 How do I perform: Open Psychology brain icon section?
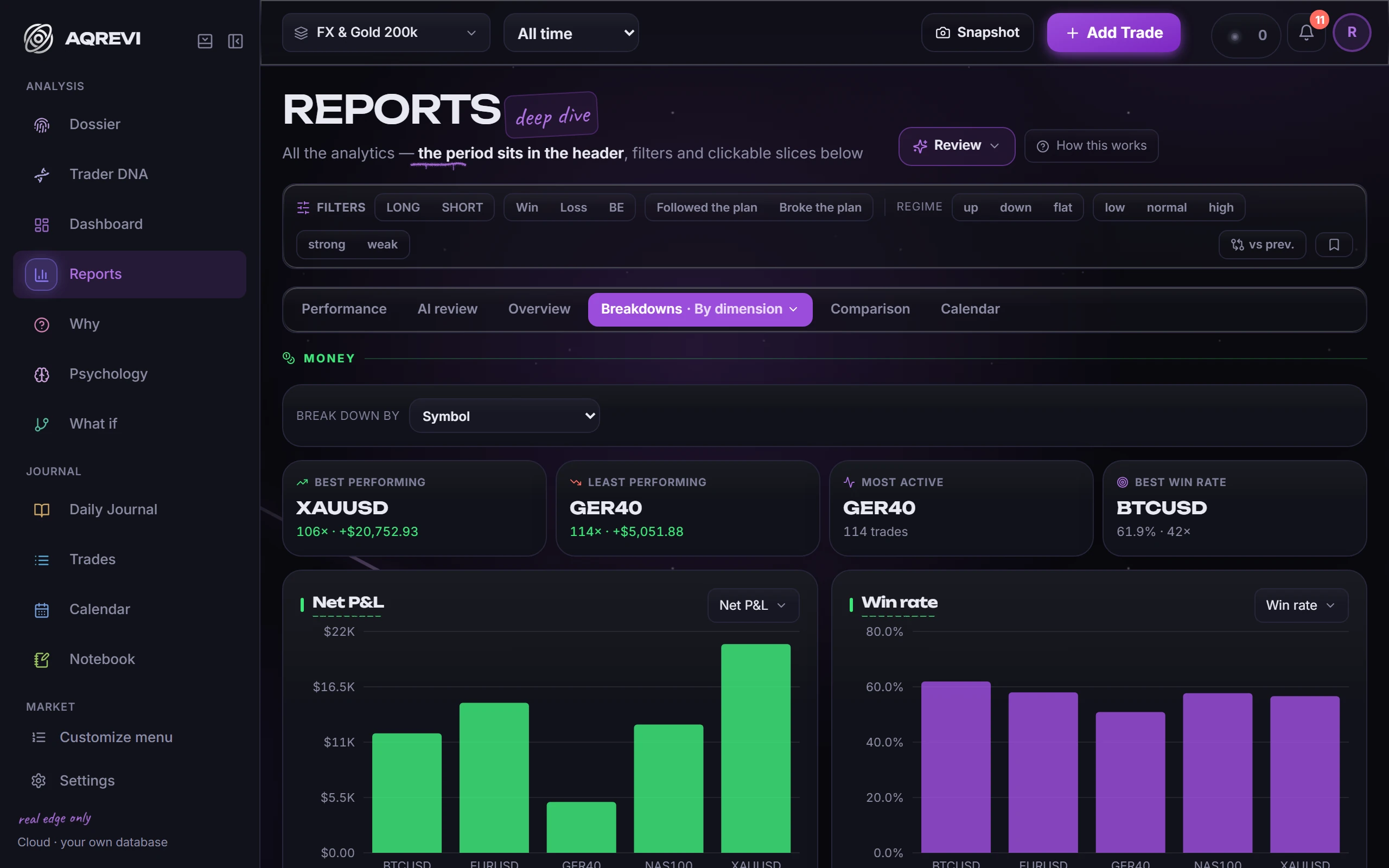(41, 374)
